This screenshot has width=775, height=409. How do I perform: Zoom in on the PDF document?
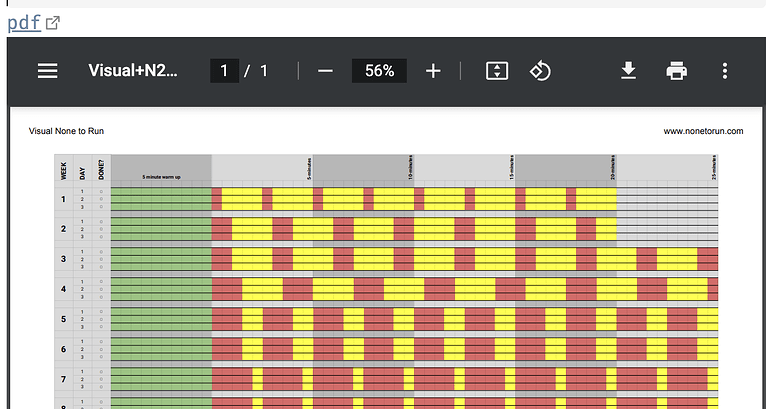click(x=433, y=71)
